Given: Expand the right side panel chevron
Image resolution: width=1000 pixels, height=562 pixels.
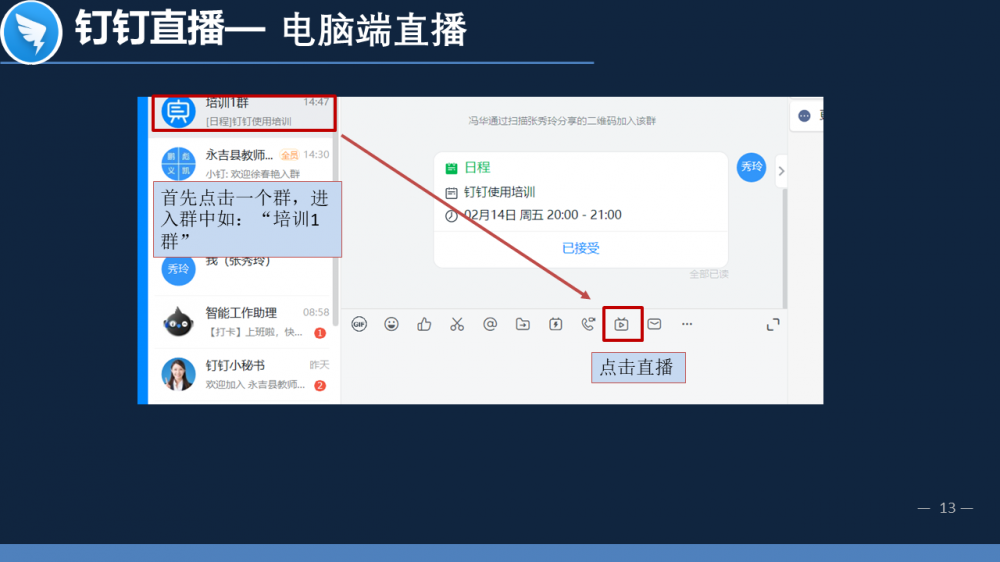Looking at the screenshot, I should click(x=781, y=171).
